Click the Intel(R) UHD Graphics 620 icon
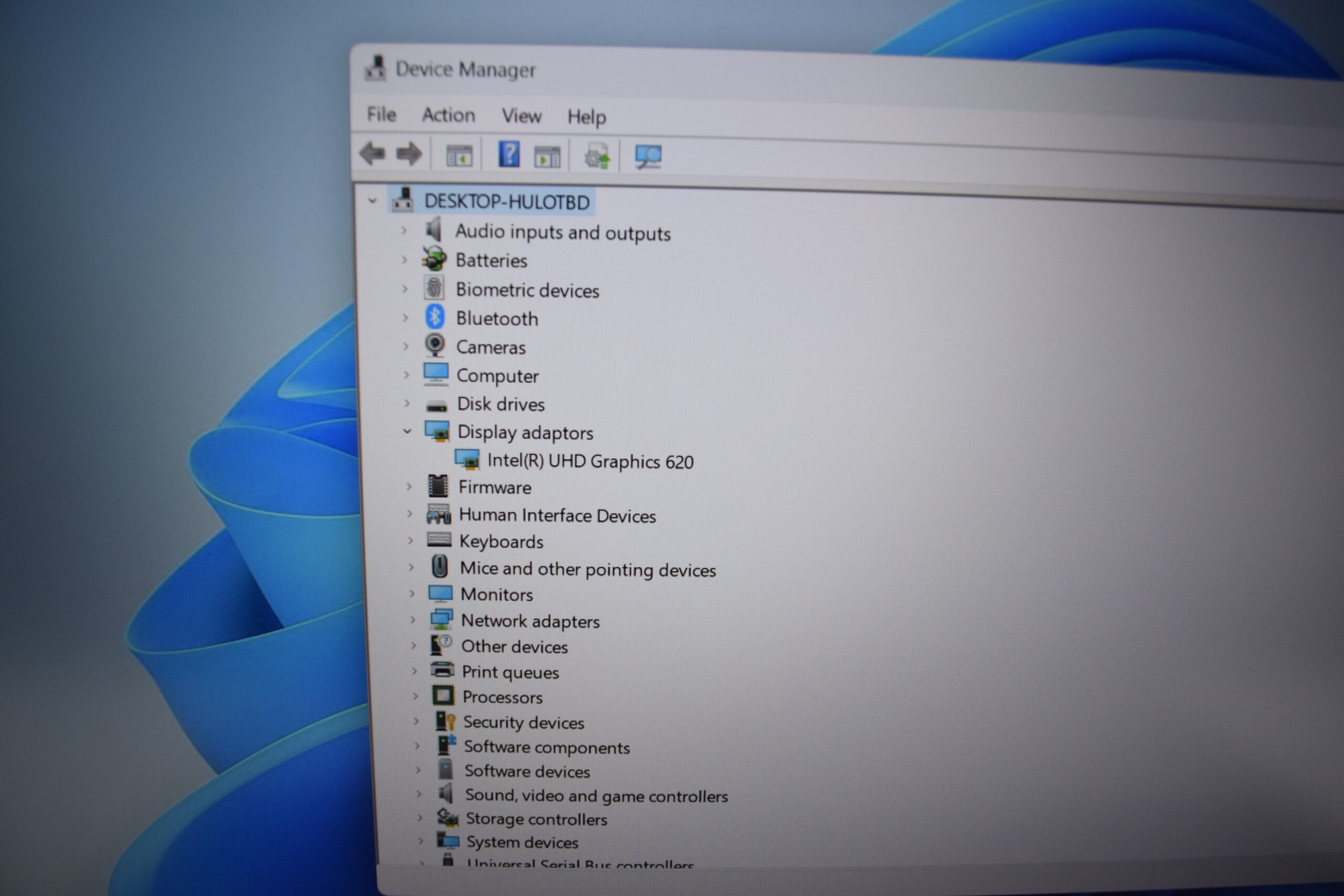The width and height of the screenshot is (1344, 896). coord(467,459)
